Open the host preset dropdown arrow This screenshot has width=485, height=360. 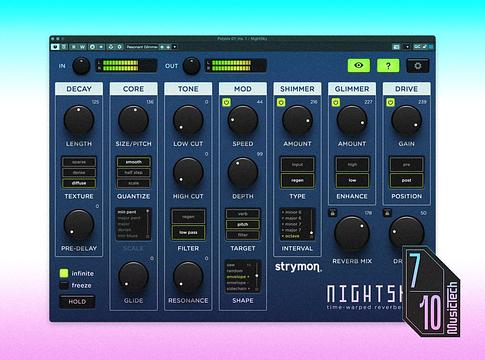175,47
